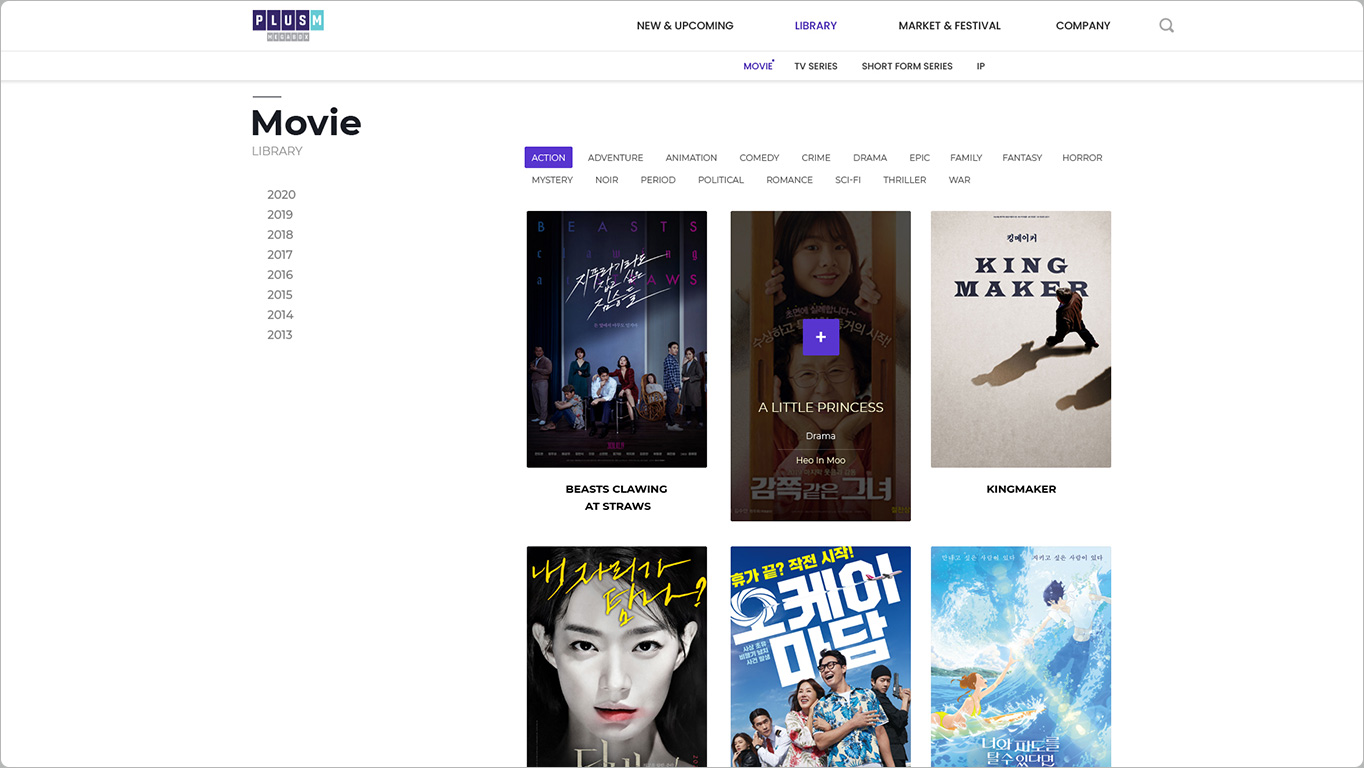
Task: Filter by THRILLER genre
Action: coord(905,180)
